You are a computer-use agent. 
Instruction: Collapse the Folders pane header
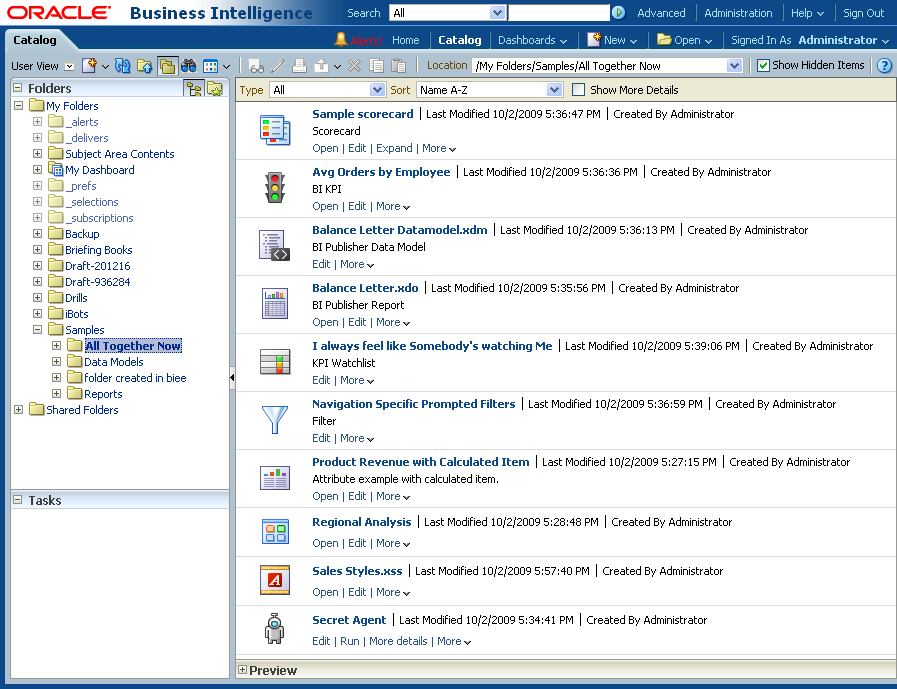click(18, 88)
